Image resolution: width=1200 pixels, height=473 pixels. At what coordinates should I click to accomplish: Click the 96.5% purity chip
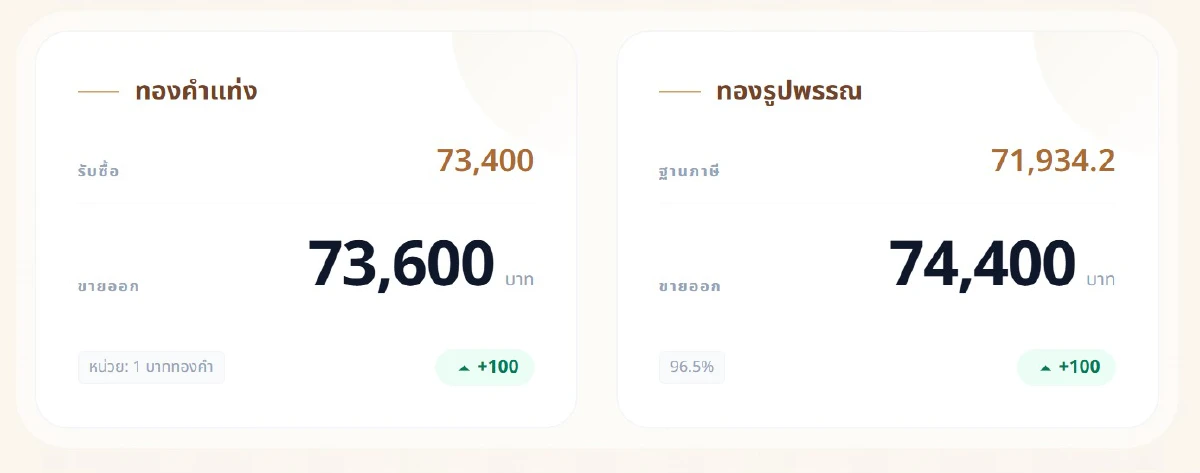click(691, 367)
